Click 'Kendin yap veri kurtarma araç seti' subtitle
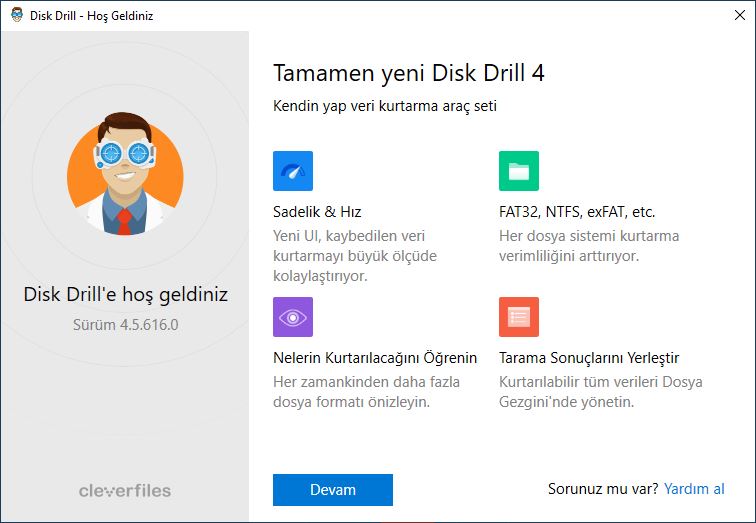756x523 pixels. click(385, 106)
